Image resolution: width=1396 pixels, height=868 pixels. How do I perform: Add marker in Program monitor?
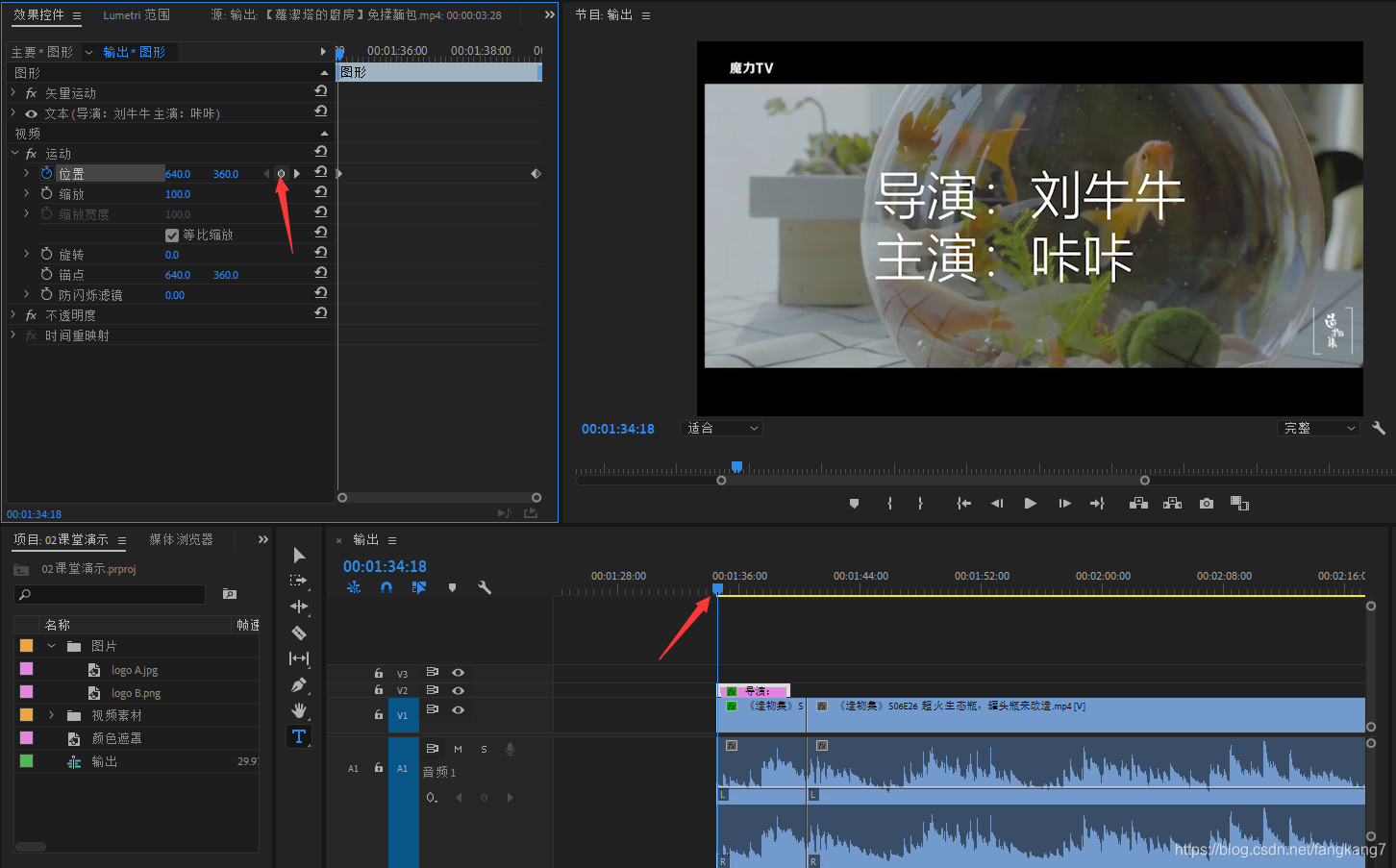tap(854, 503)
